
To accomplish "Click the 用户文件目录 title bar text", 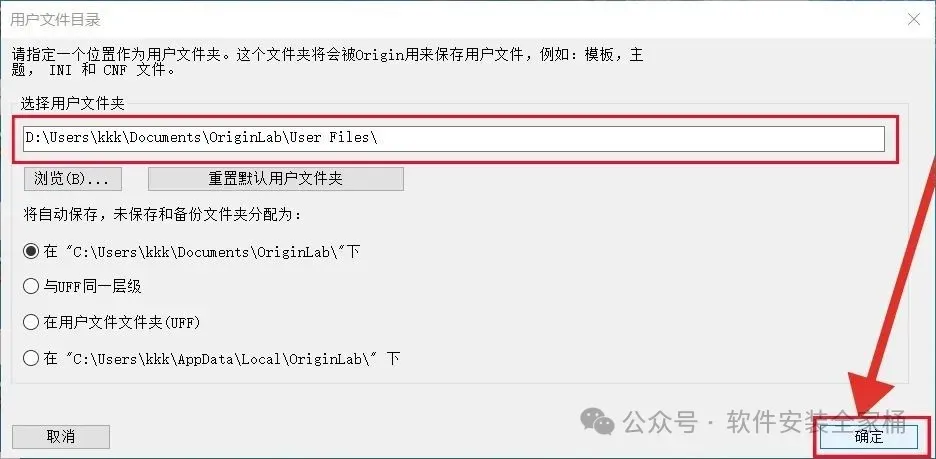I will click(56, 20).
